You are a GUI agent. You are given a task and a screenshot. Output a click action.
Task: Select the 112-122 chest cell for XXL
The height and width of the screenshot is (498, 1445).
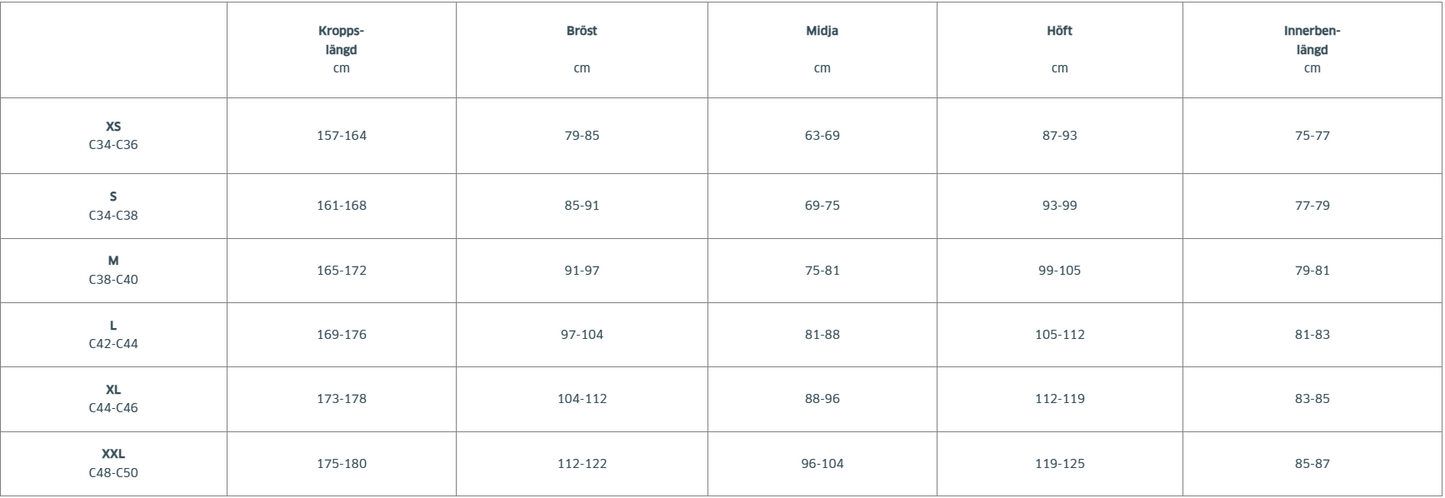(581, 463)
